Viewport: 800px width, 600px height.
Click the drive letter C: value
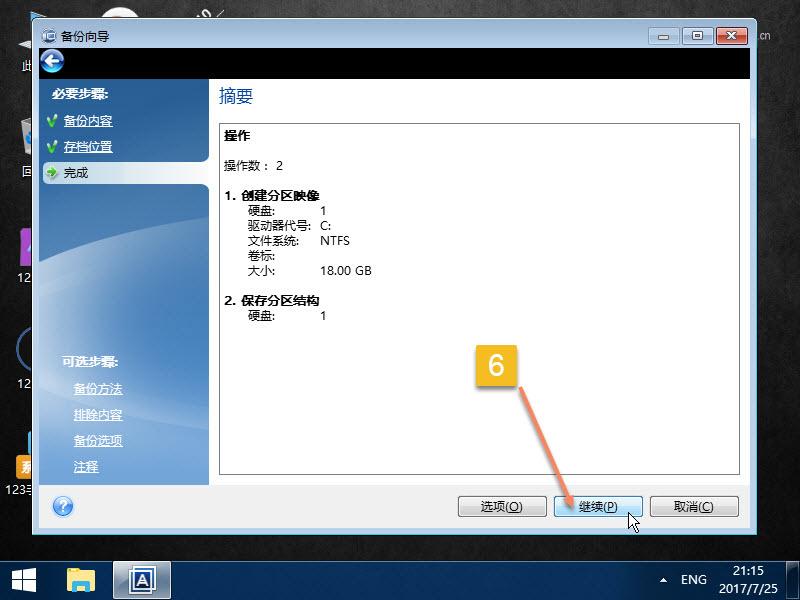tap(326, 226)
